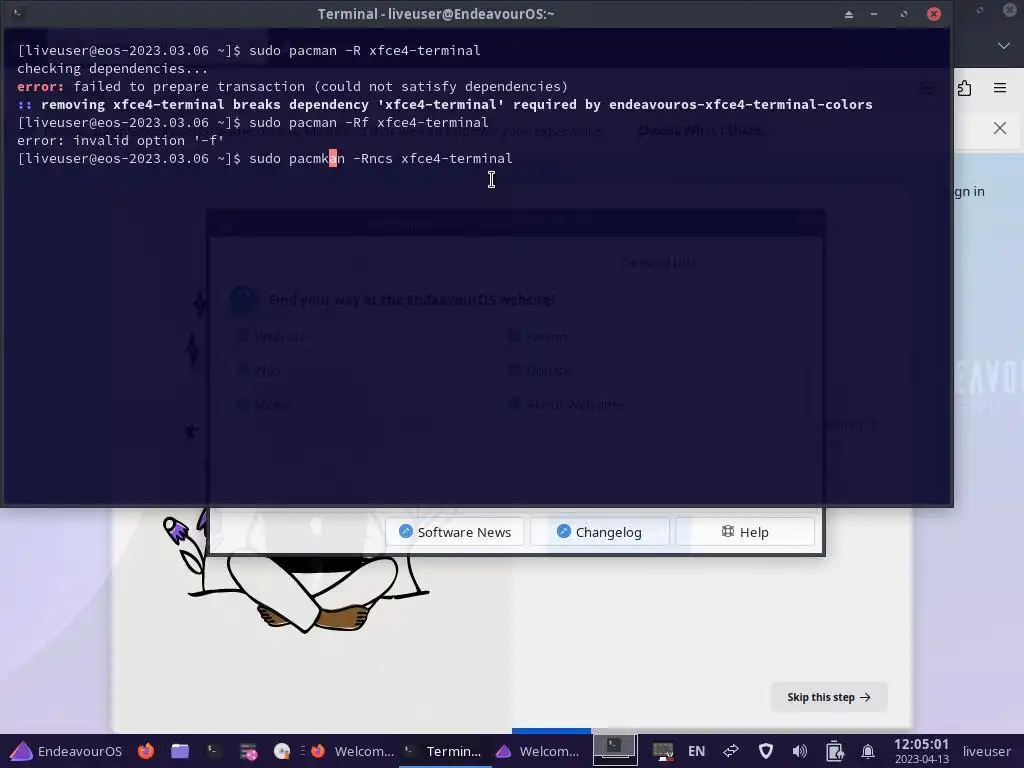The width and height of the screenshot is (1024, 768).
Task: Select the Terminal taskbar window button
Action: tap(444, 751)
